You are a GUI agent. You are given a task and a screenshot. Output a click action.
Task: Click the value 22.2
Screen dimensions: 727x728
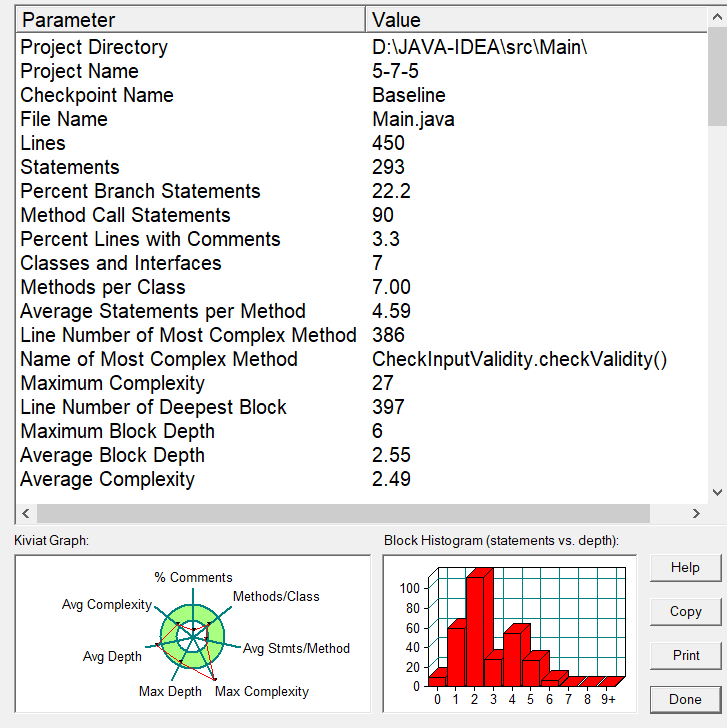click(391, 191)
